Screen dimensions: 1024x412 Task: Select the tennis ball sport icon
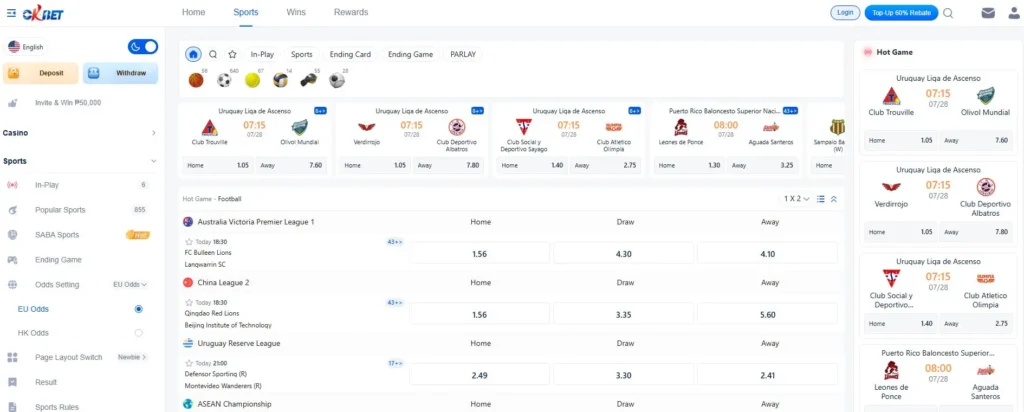tap(252, 80)
